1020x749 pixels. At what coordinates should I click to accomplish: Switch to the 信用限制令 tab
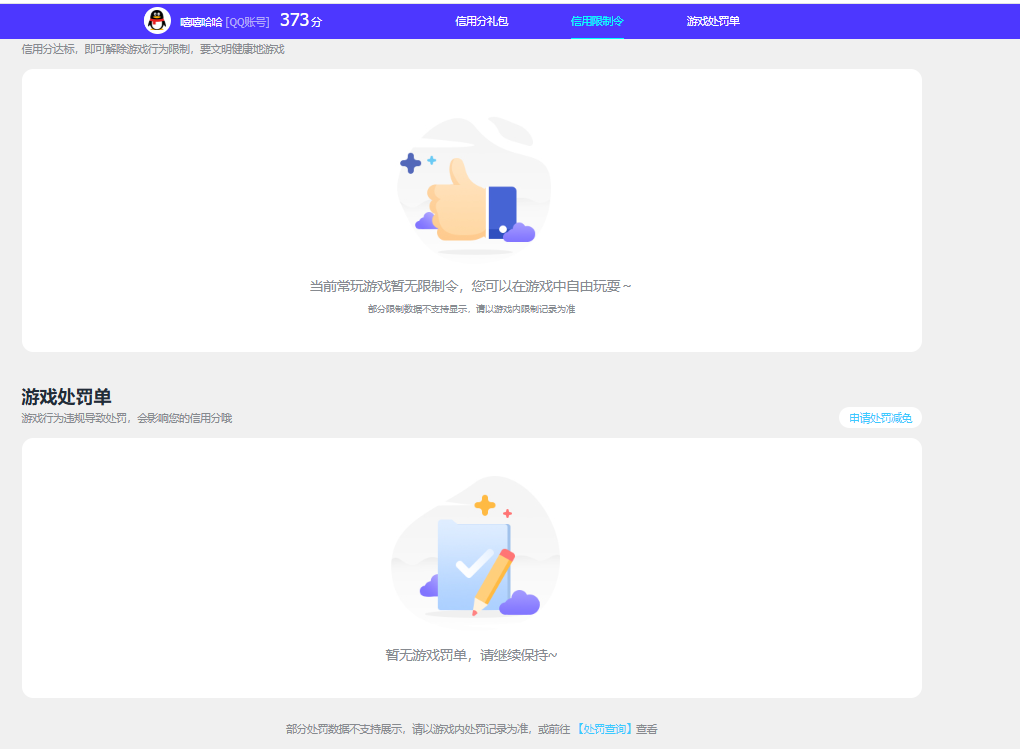point(597,21)
